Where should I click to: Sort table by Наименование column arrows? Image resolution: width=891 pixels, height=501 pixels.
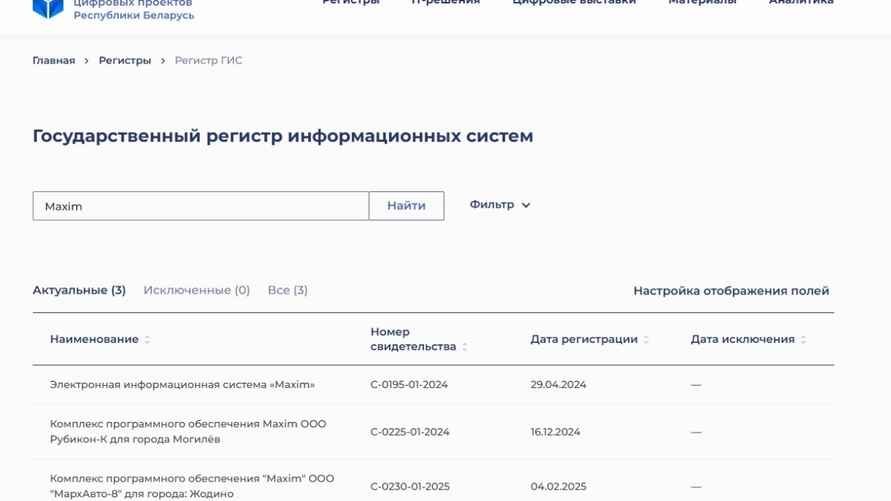[x=147, y=340]
